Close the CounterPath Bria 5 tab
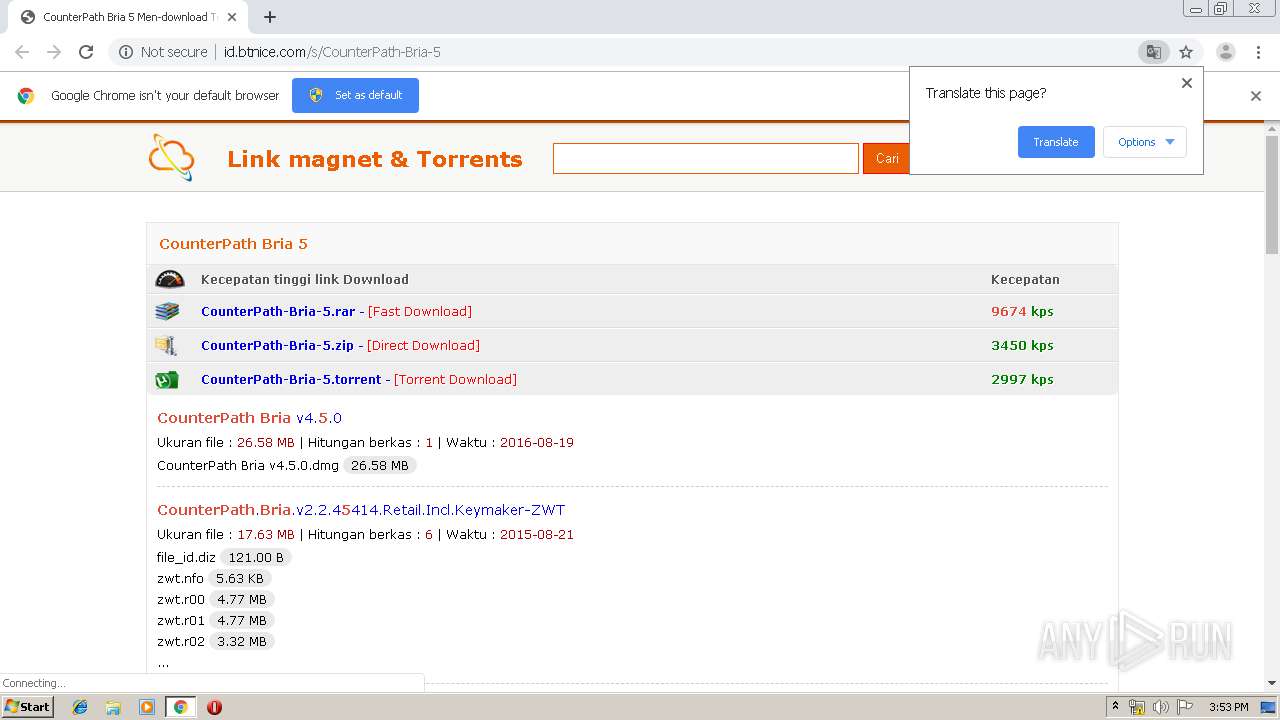Screen dimensions: 1280x720 pyautogui.click(x=232, y=17)
